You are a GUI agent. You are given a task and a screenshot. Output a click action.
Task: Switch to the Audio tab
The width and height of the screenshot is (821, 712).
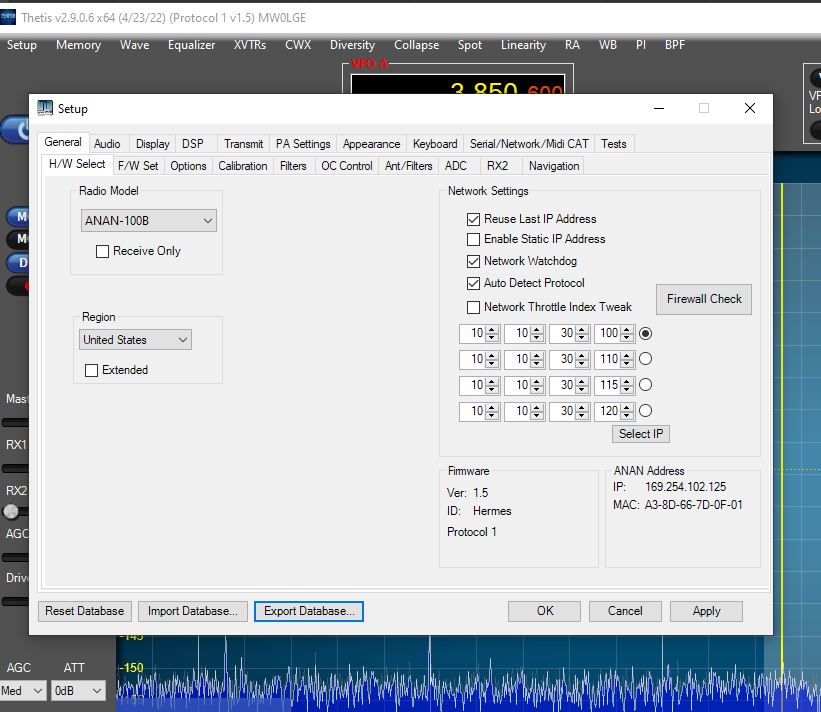point(107,144)
